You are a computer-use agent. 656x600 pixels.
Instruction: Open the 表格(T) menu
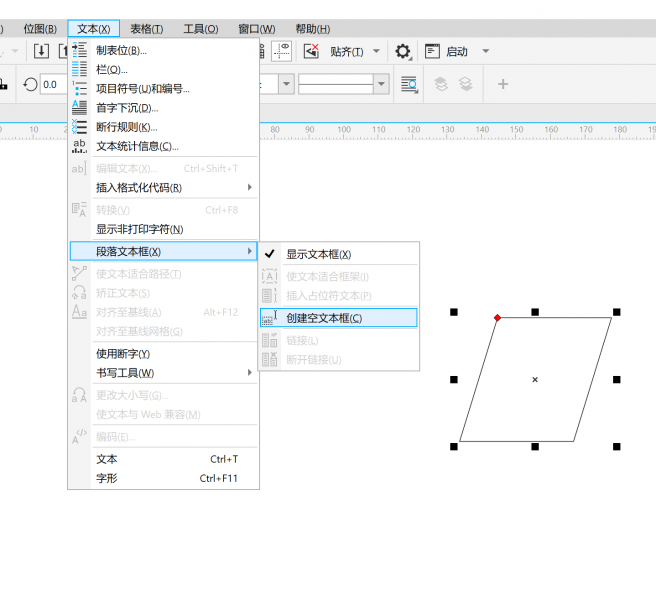(147, 28)
